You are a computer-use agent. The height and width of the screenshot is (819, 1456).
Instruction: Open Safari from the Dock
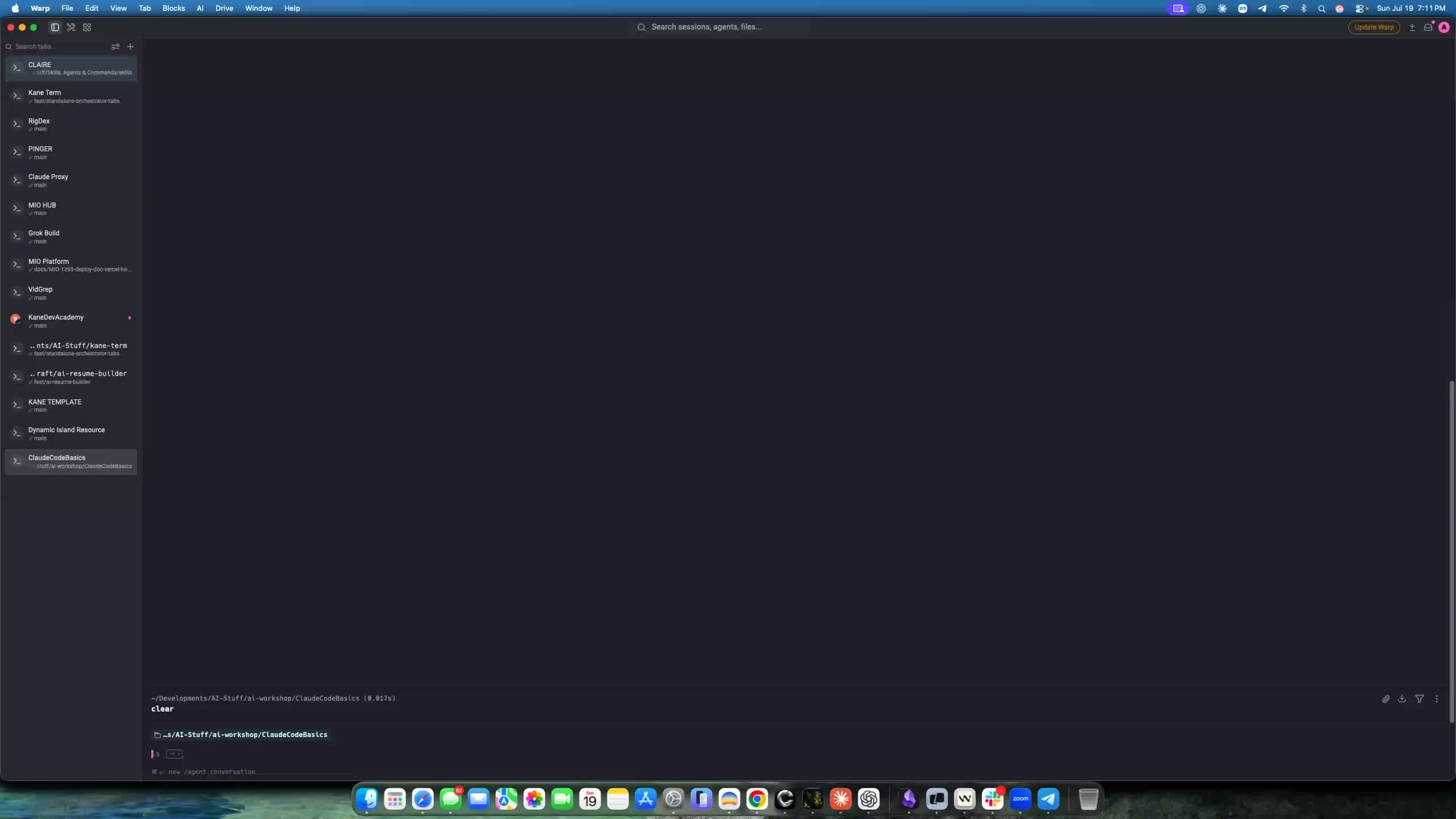point(423,799)
